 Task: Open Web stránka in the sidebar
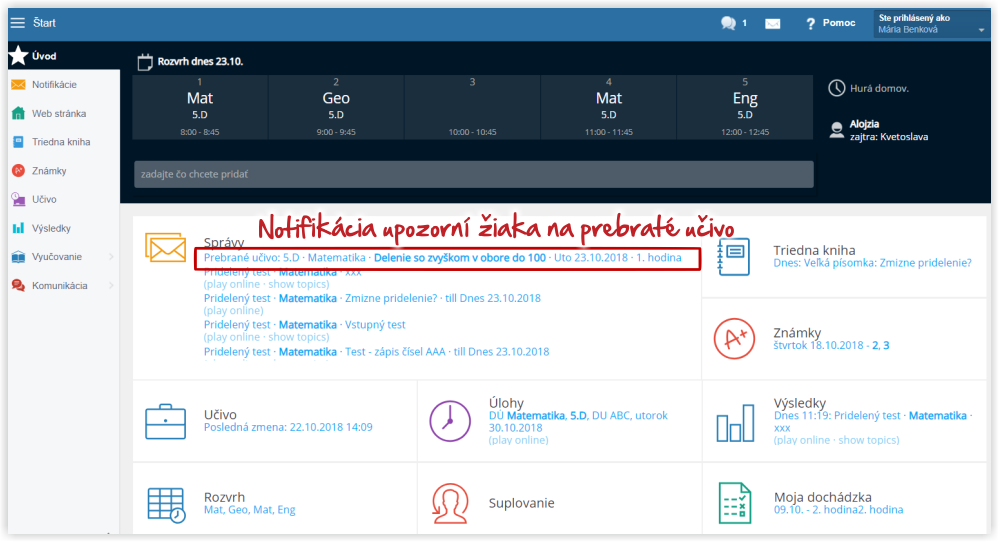click(59, 113)
